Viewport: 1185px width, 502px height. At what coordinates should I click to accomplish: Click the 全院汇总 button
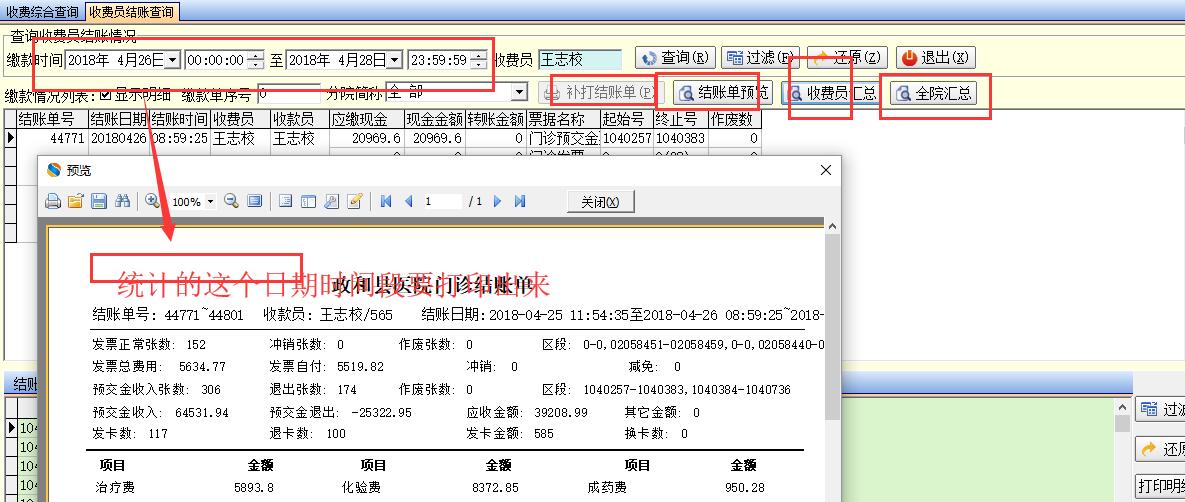point(933,93)
